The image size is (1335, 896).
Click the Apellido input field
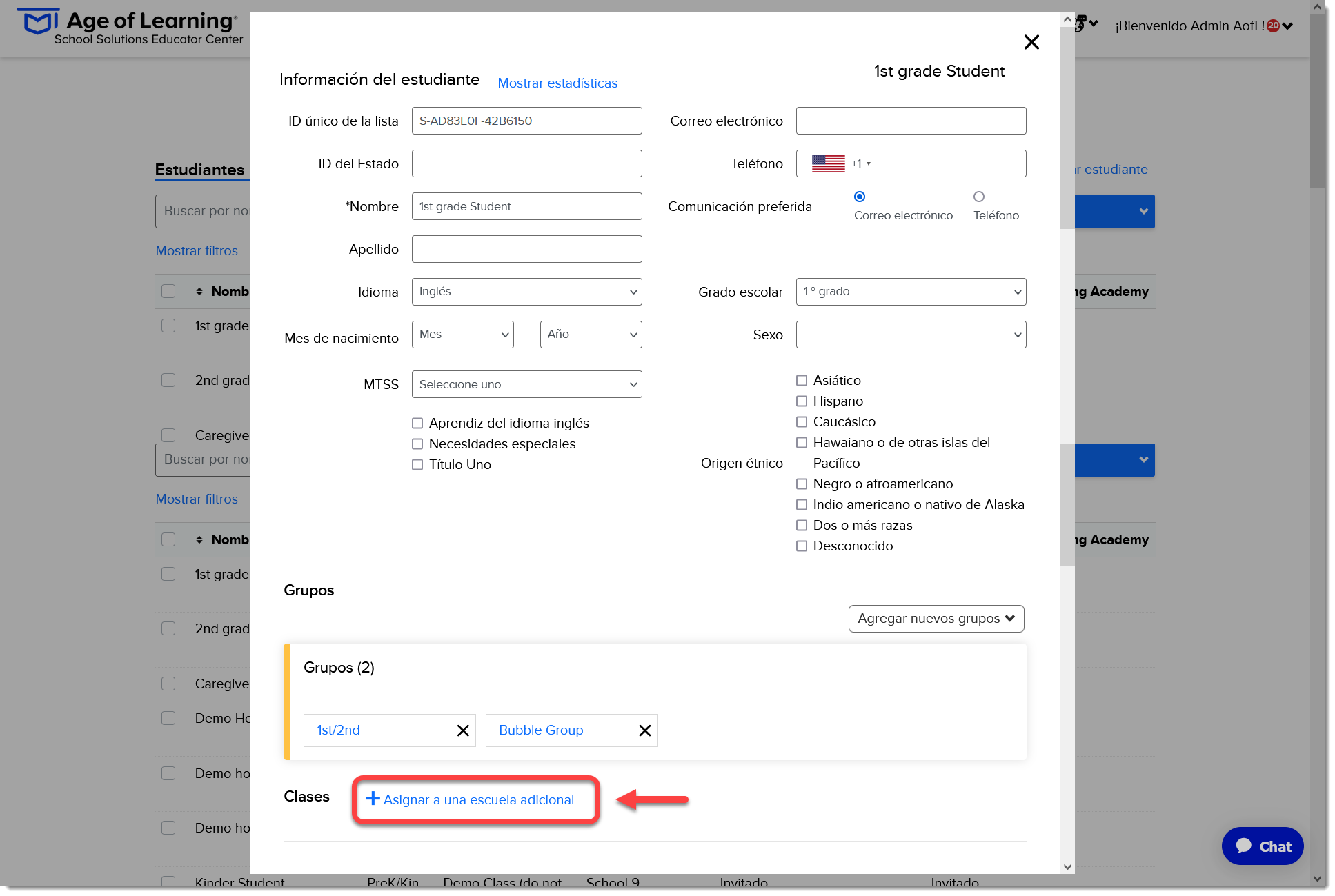tap(526, 249)
